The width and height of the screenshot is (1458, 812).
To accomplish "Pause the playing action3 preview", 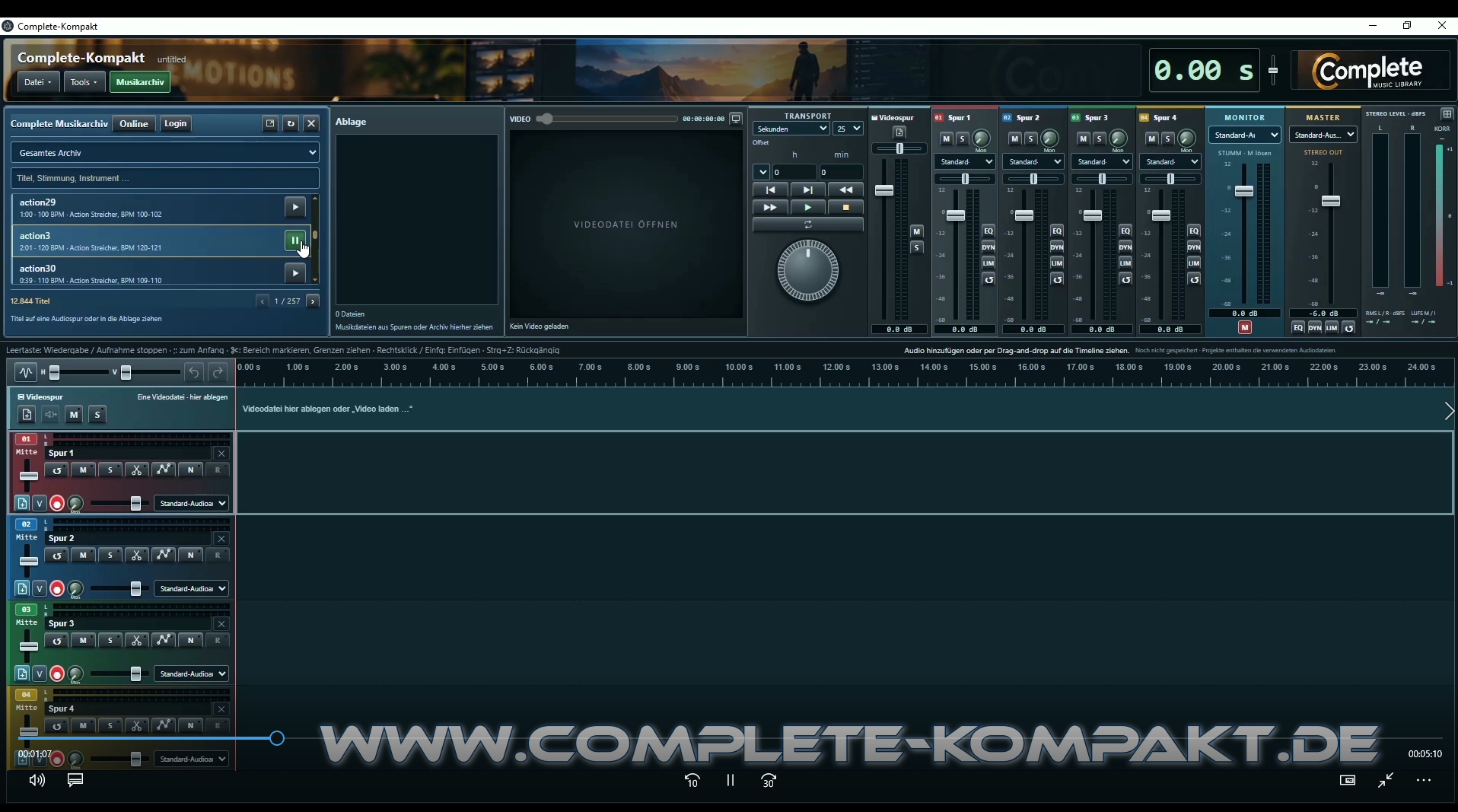I will pos(294,240).
